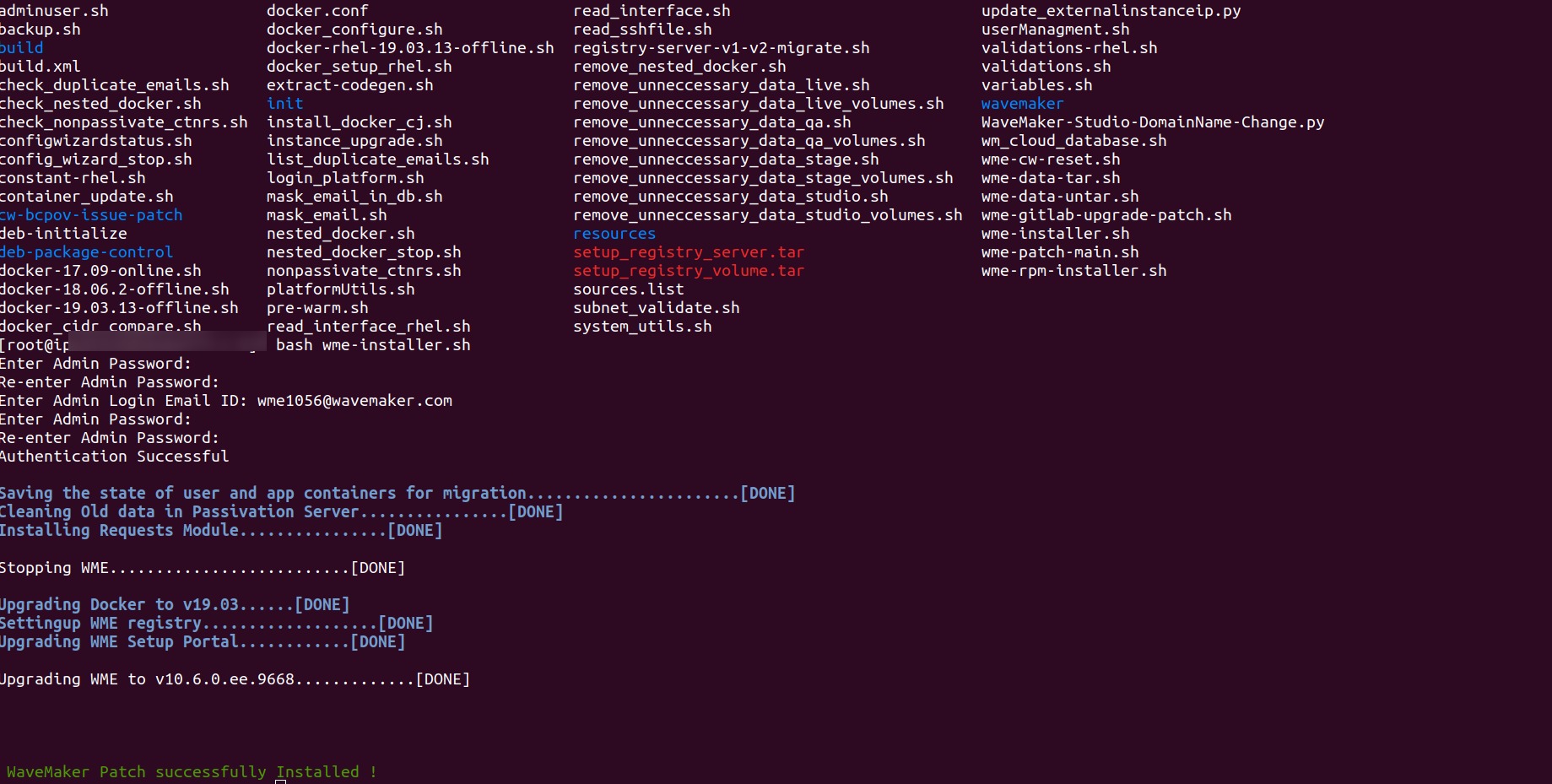Click the cw-bcpov-issue-patch directory
Screen dimensions: 1552x784
point(91,215)
